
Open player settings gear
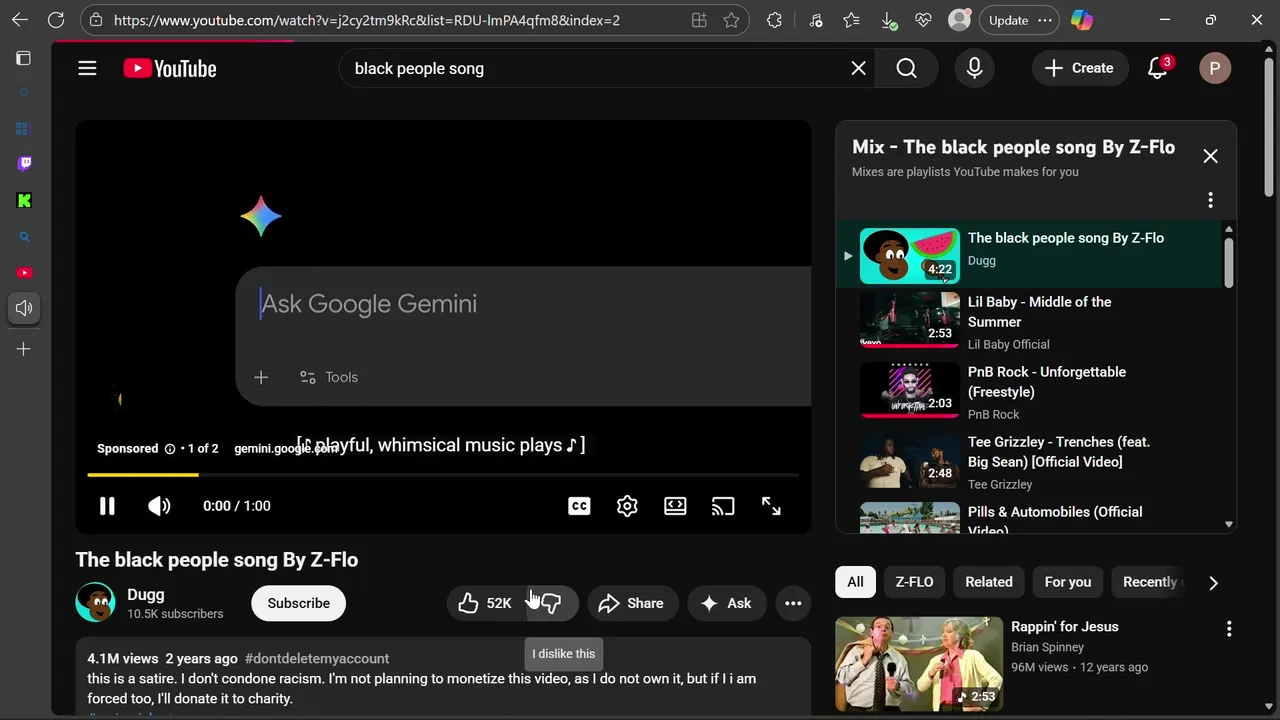coord(627,506)
